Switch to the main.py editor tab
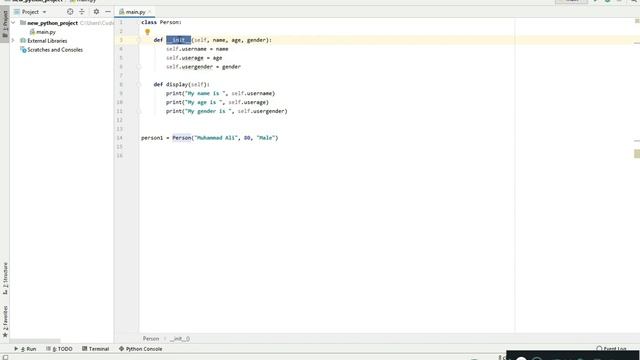Viewport: 640px width, 360px height. (x=135, y=12)
